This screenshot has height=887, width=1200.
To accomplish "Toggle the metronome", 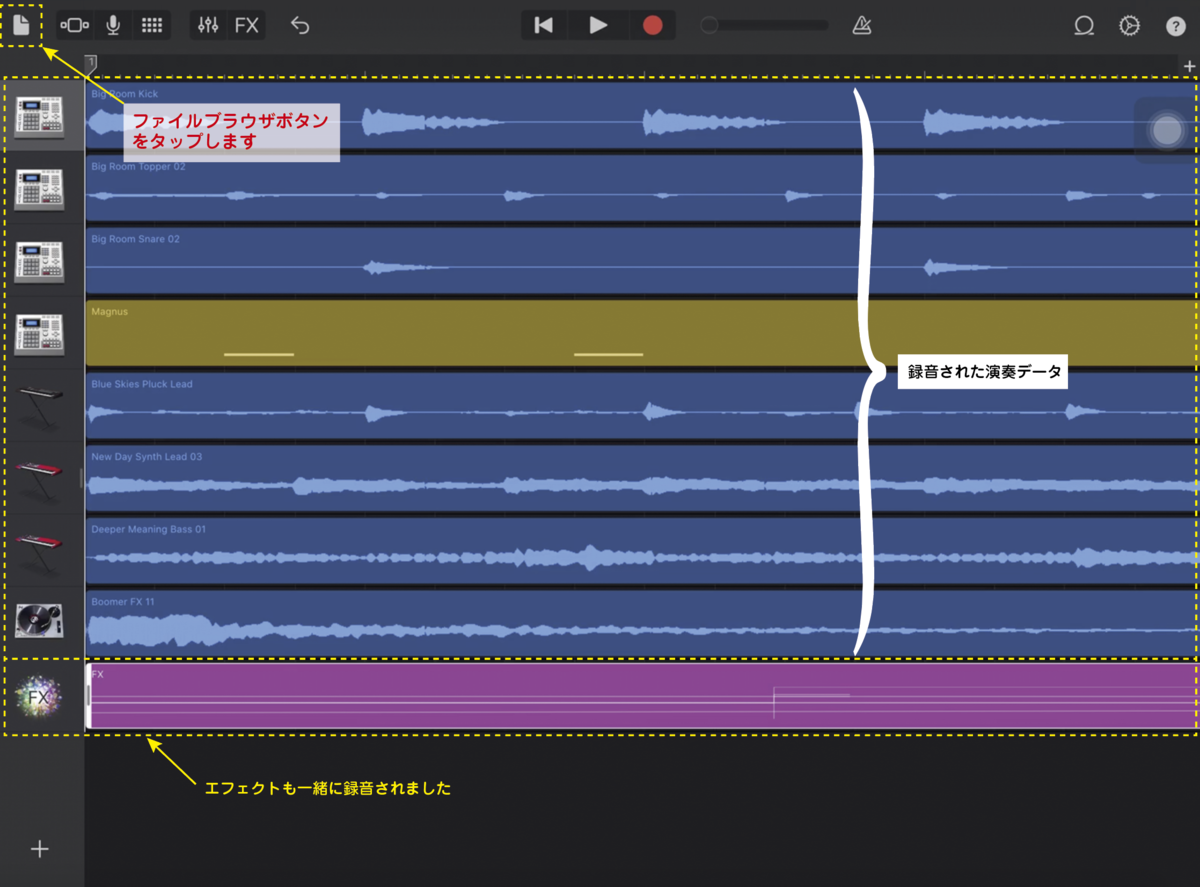I will point(861,25).
